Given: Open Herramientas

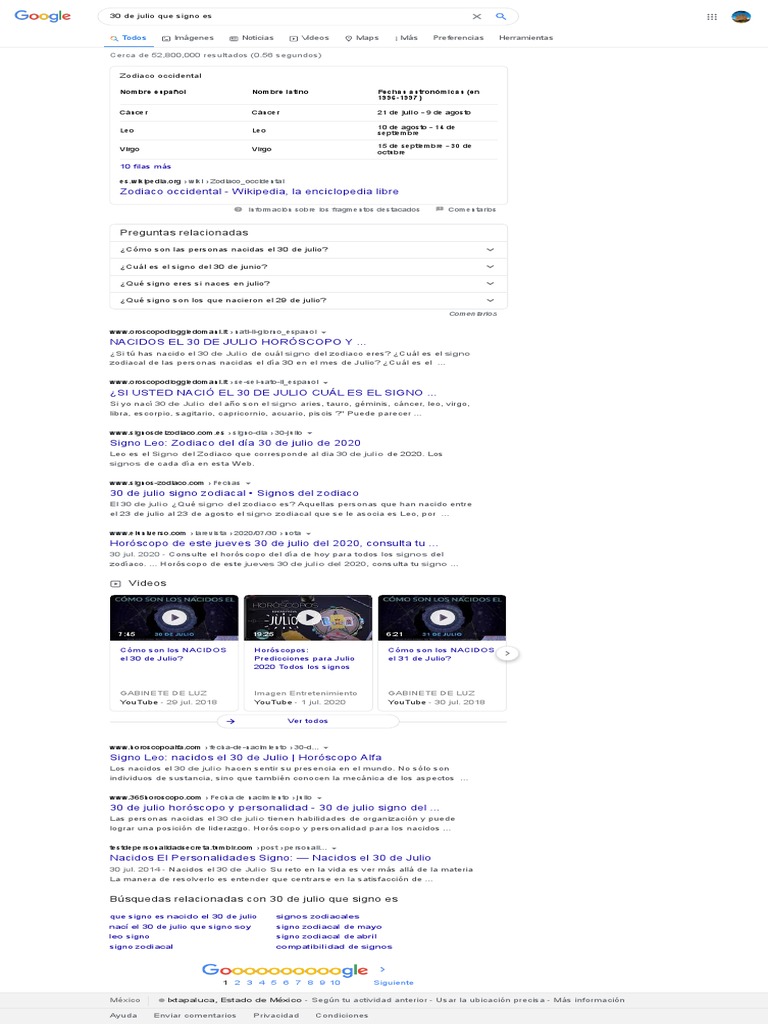Looking at the screenshot, I should coord(526,38).
